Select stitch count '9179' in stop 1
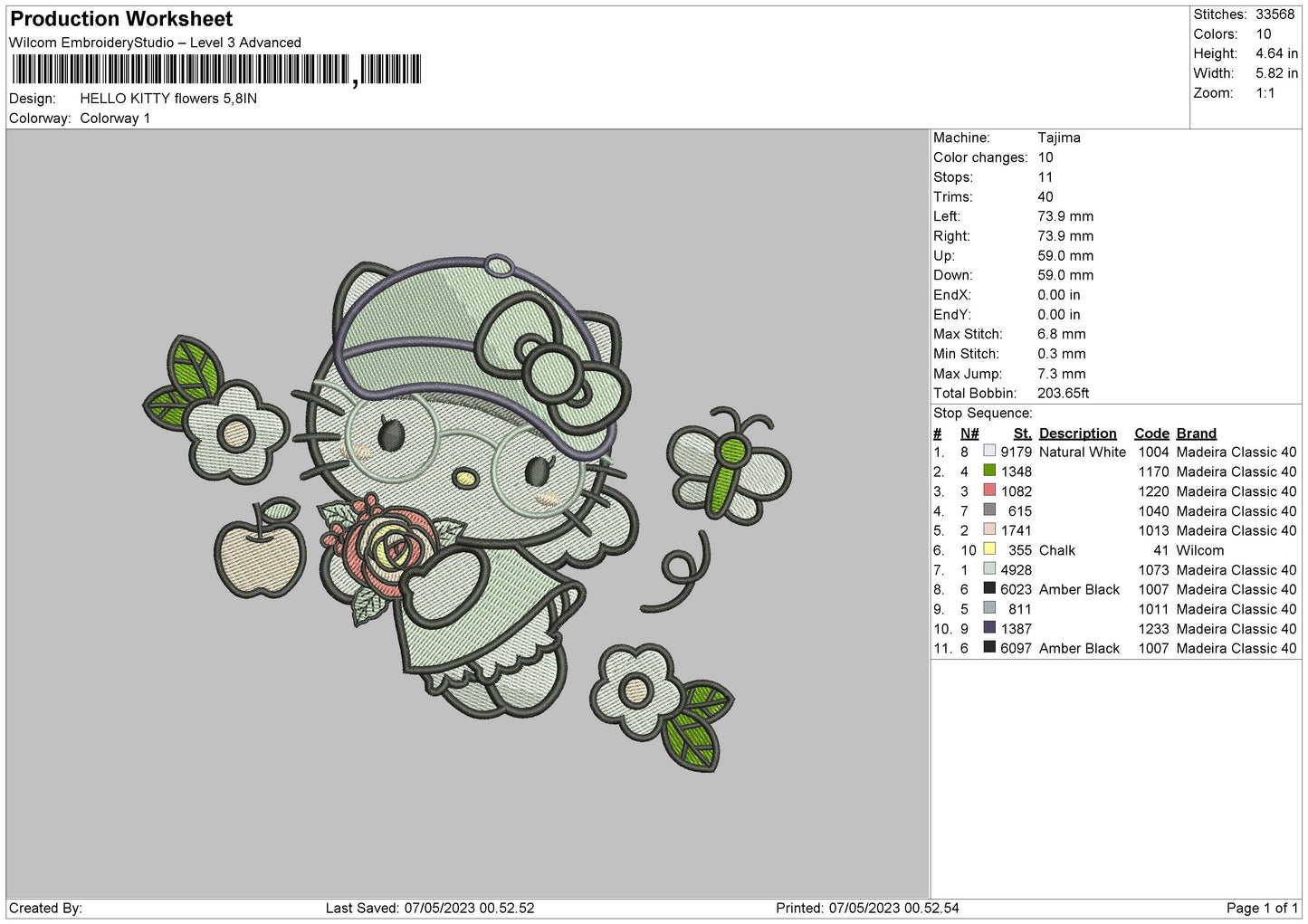This screenshot has width=1308, height=924. click(x=1017, y=452)
